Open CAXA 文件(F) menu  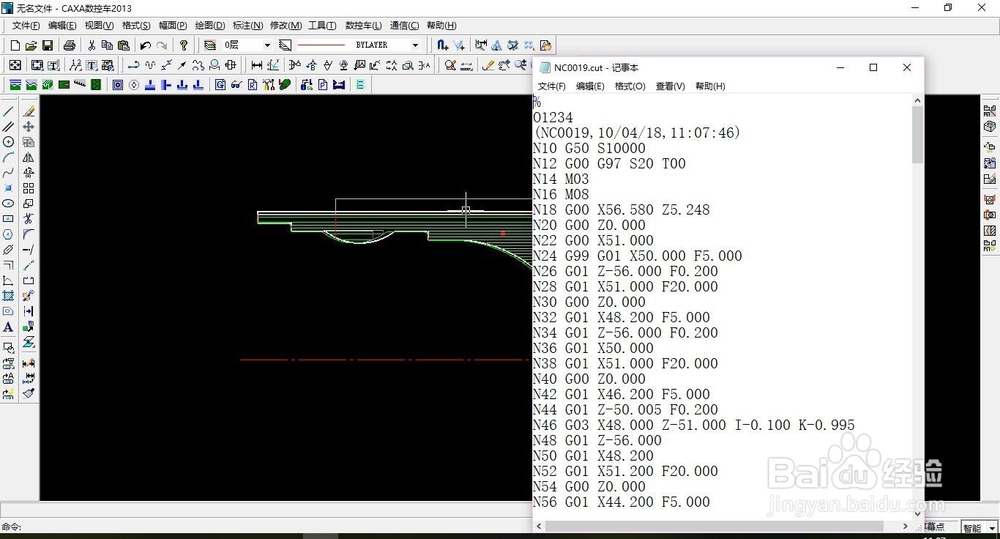click(26, 26)
